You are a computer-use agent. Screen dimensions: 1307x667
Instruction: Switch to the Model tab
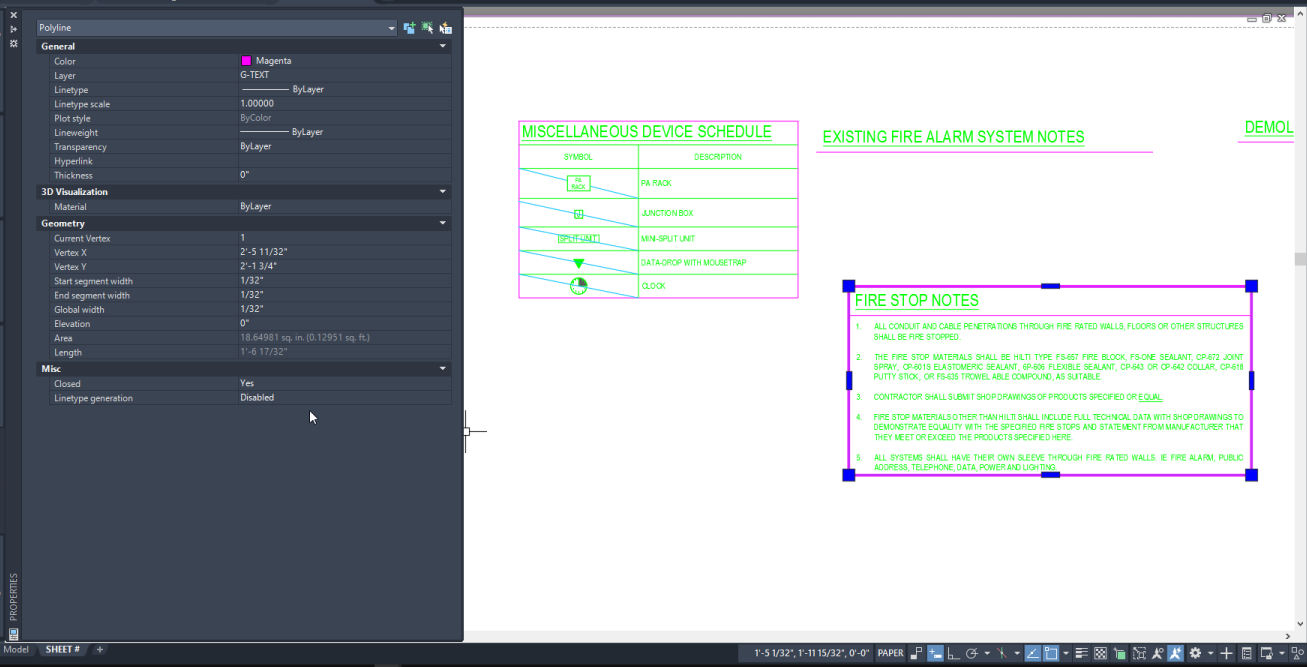[15, 649]
